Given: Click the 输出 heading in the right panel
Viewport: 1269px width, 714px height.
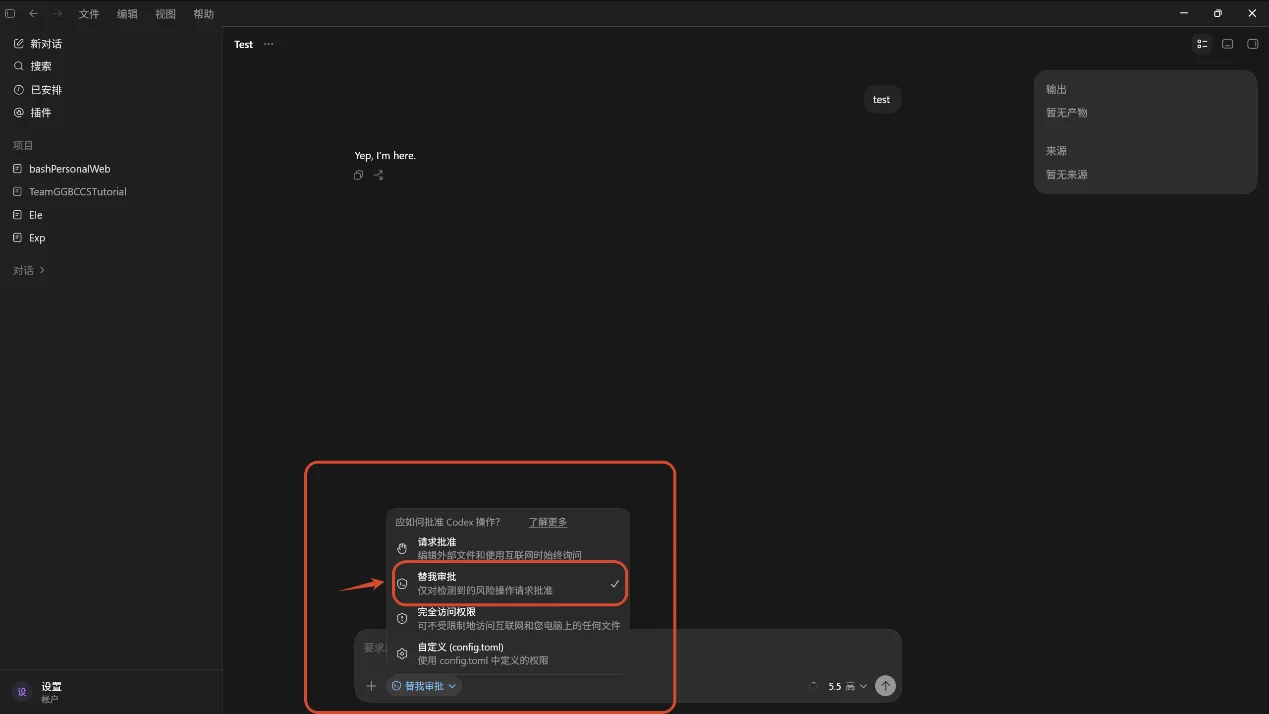Looking at the screenshot, I should pos(1056,90).
